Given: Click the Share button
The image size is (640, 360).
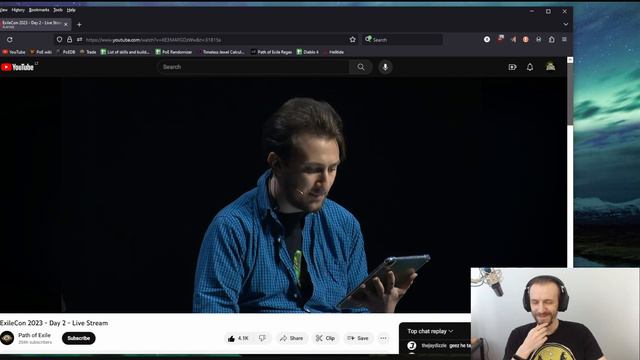Looking at the screenshot, I should pyautogui.click(x=291, y=338).
